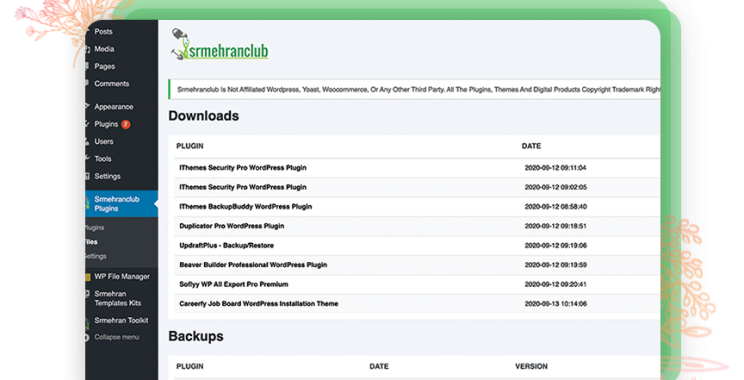The width and height of the screenshot is (744, 380).
Task: Click date 2020-09-12 09:19:59
Action: [556, 265]
